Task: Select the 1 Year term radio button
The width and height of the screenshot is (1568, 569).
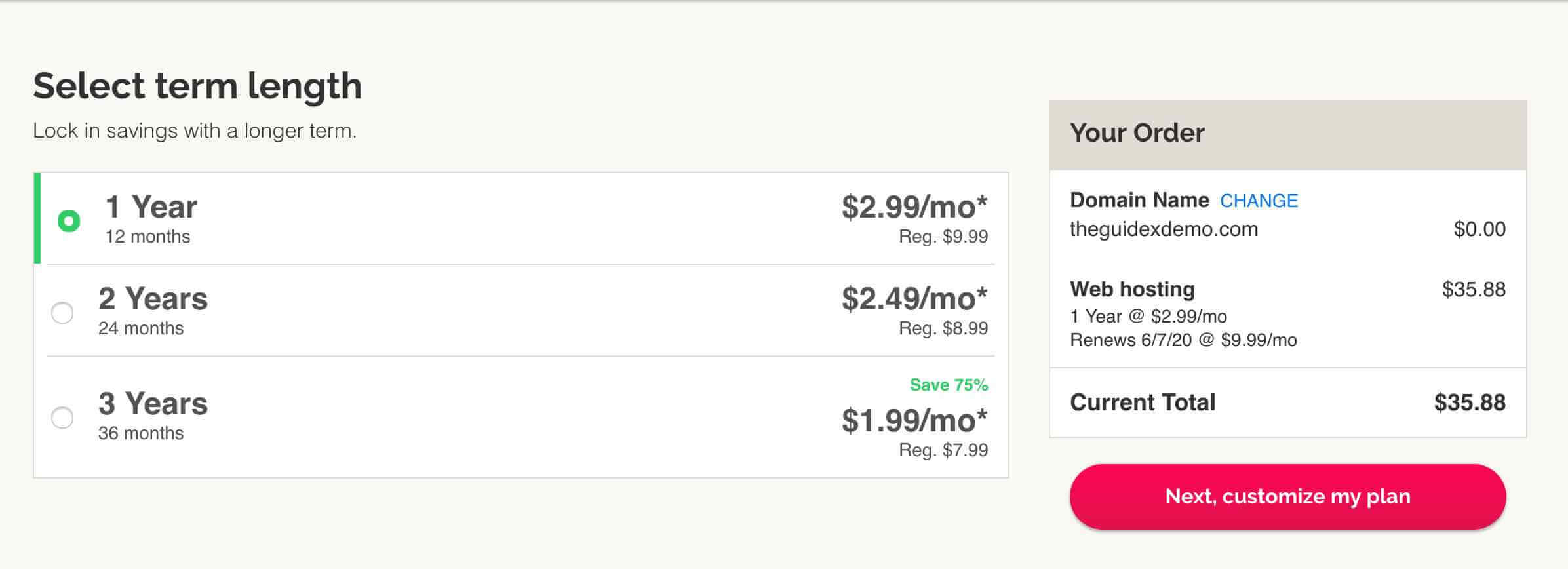Action: [x=69, y=221]
